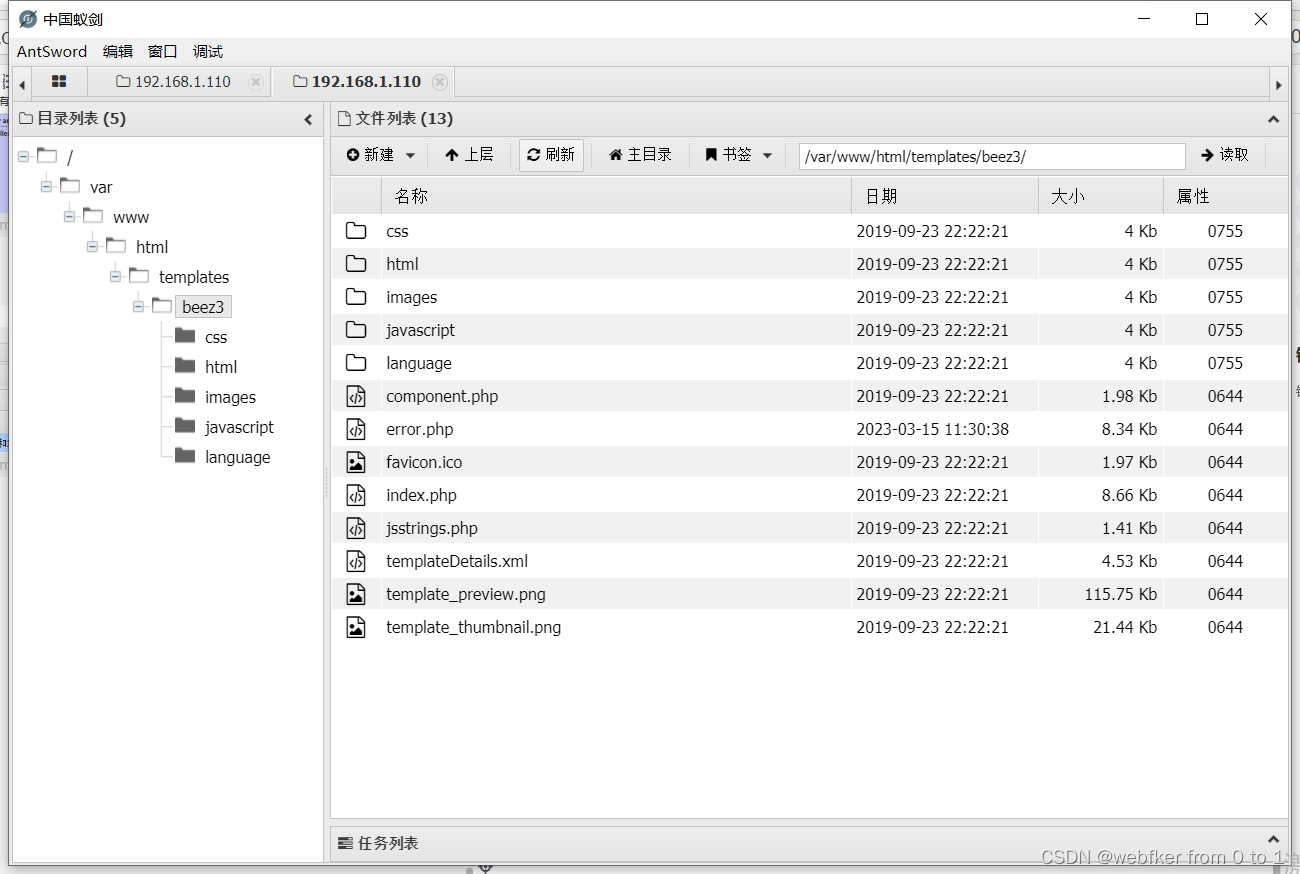The image size is (1300, 874).
Task: Click css folder icon in file list
Action: tap(356, 231)
